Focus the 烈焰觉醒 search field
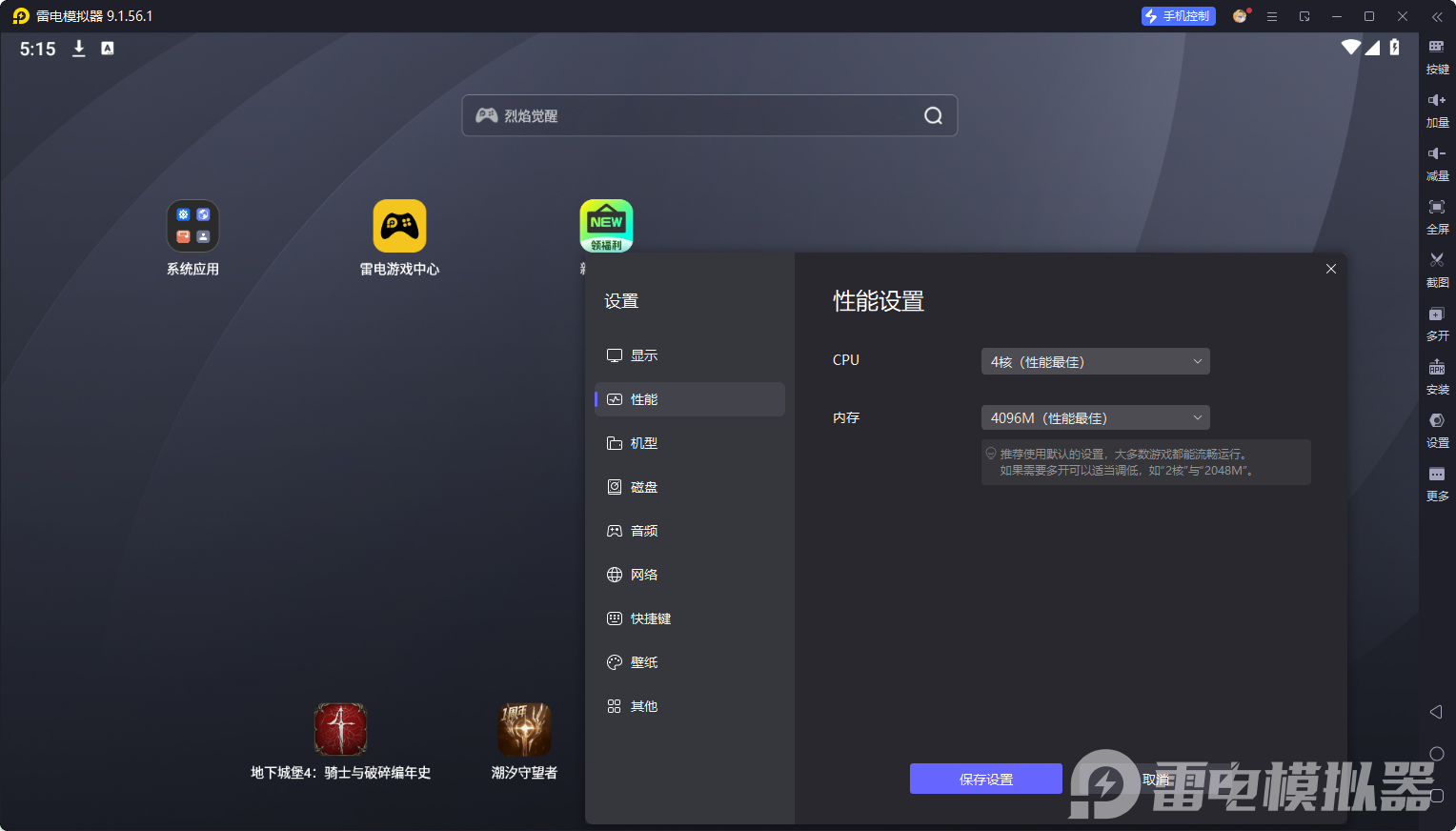 pyautogui.click(x=710, y=115)
